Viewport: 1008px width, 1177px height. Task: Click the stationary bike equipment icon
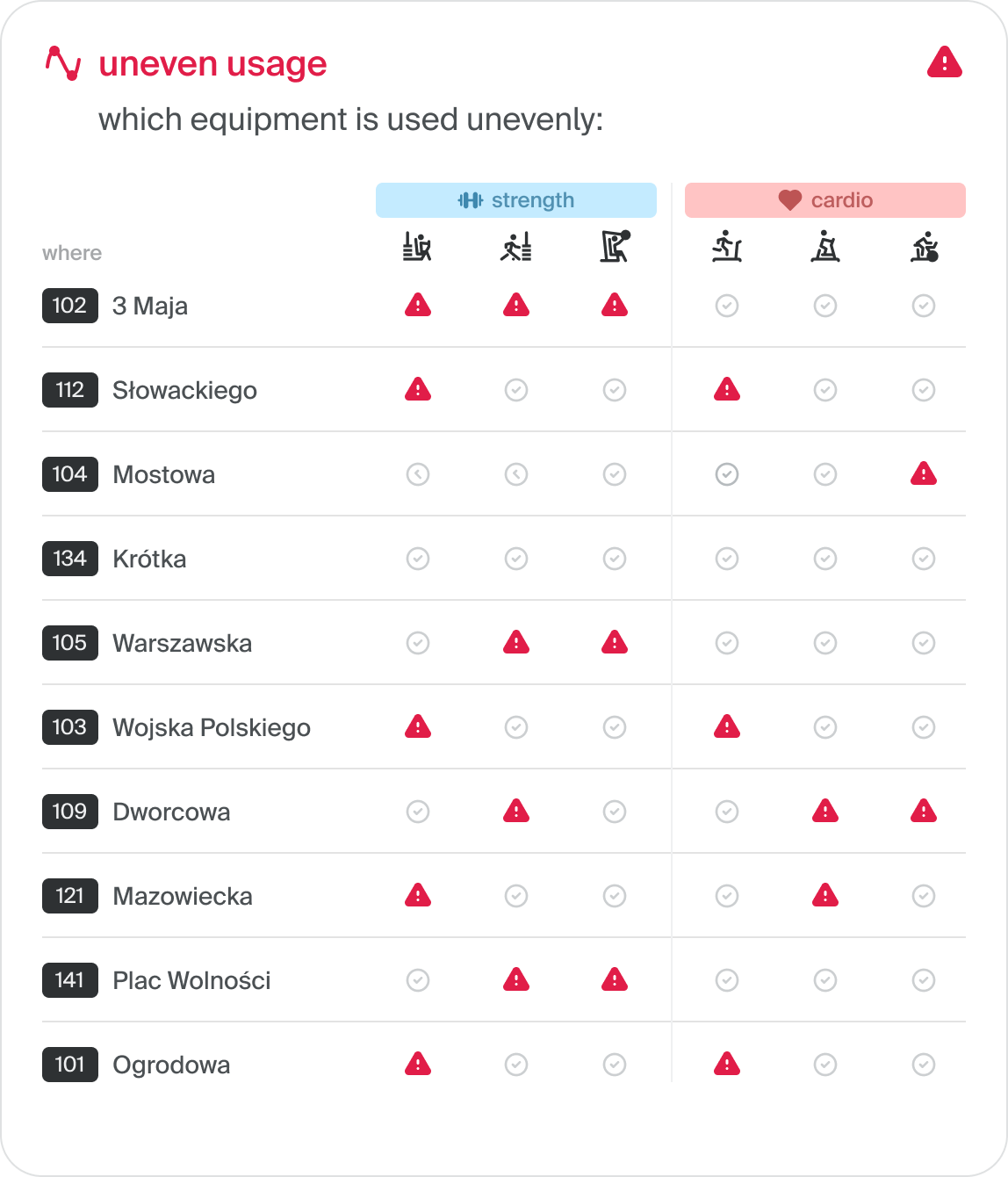(925, 247)
